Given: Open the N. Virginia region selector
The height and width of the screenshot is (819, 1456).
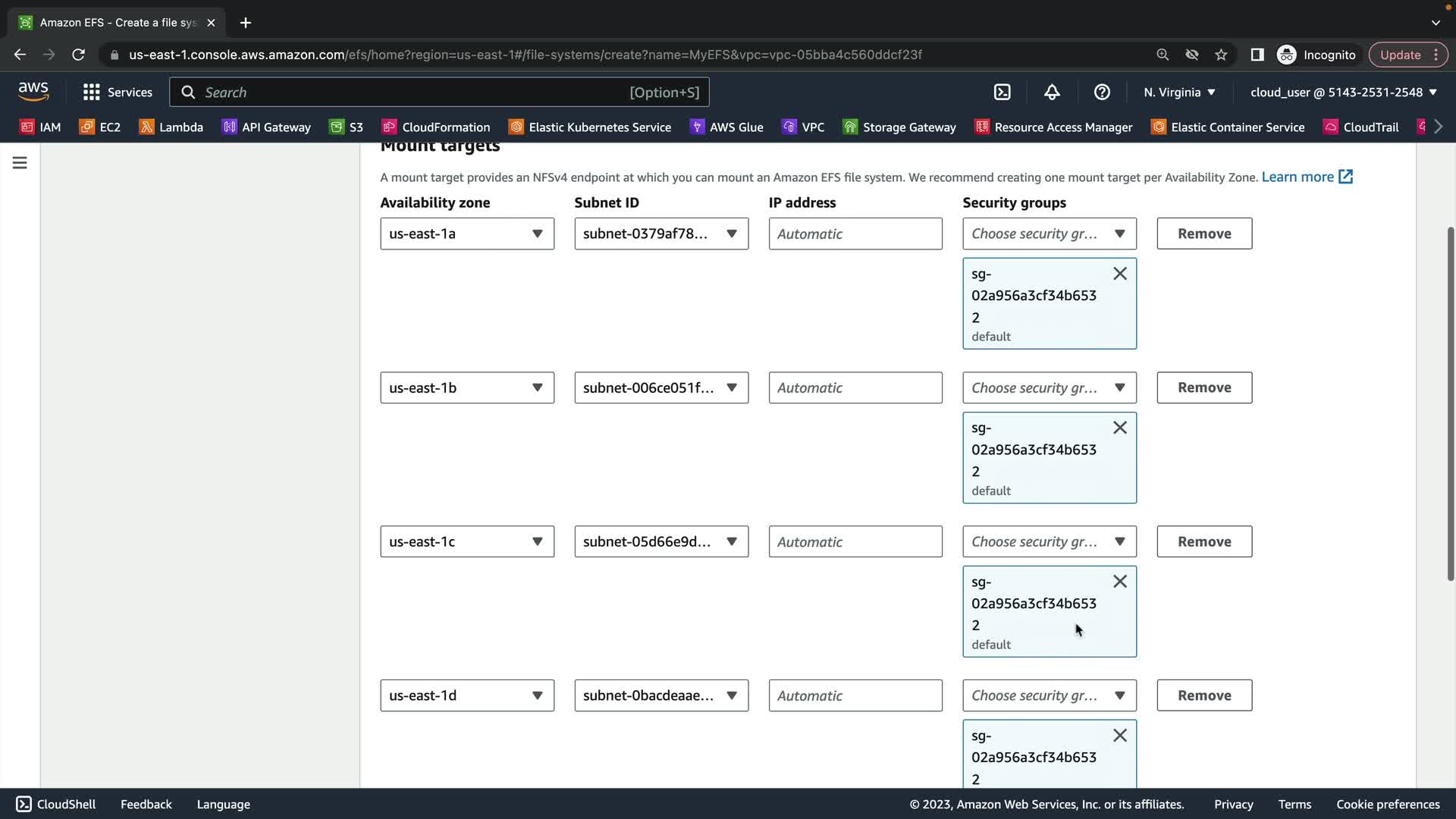Looking at the screenshot, I should 1179,93.
